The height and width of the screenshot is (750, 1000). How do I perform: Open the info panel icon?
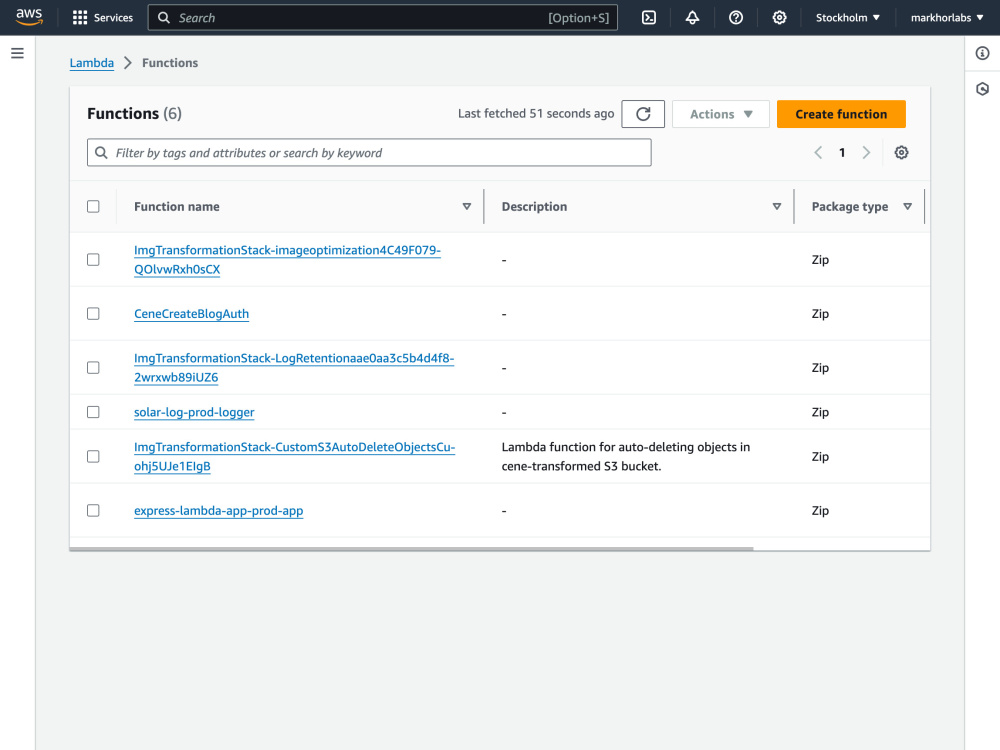[982, 53]
